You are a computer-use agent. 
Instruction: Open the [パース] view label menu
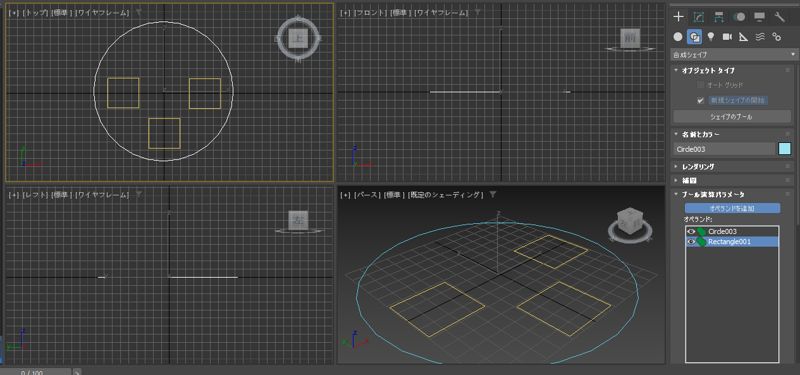pos(367,195)
